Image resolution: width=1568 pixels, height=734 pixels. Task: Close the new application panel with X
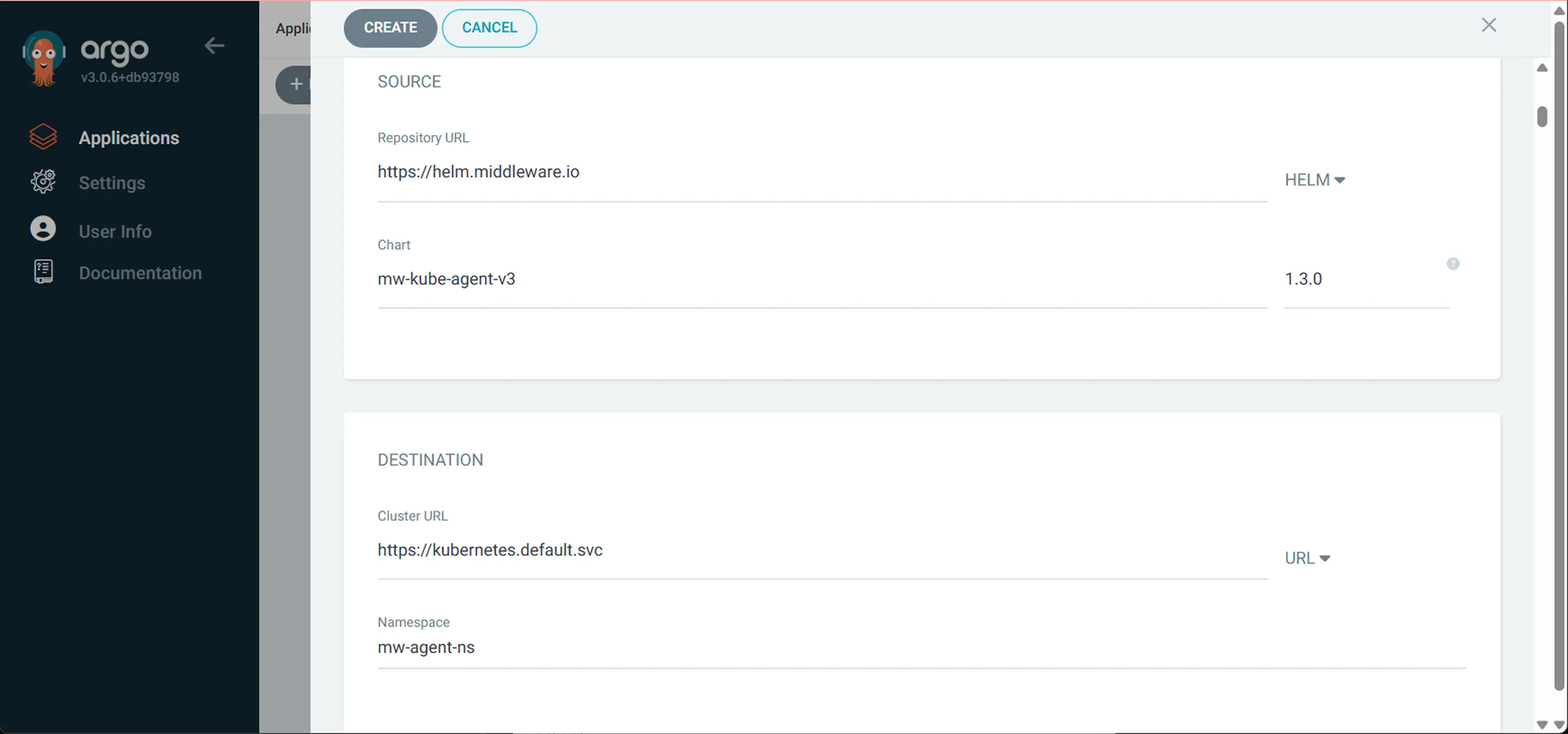tap(1489, 25)
